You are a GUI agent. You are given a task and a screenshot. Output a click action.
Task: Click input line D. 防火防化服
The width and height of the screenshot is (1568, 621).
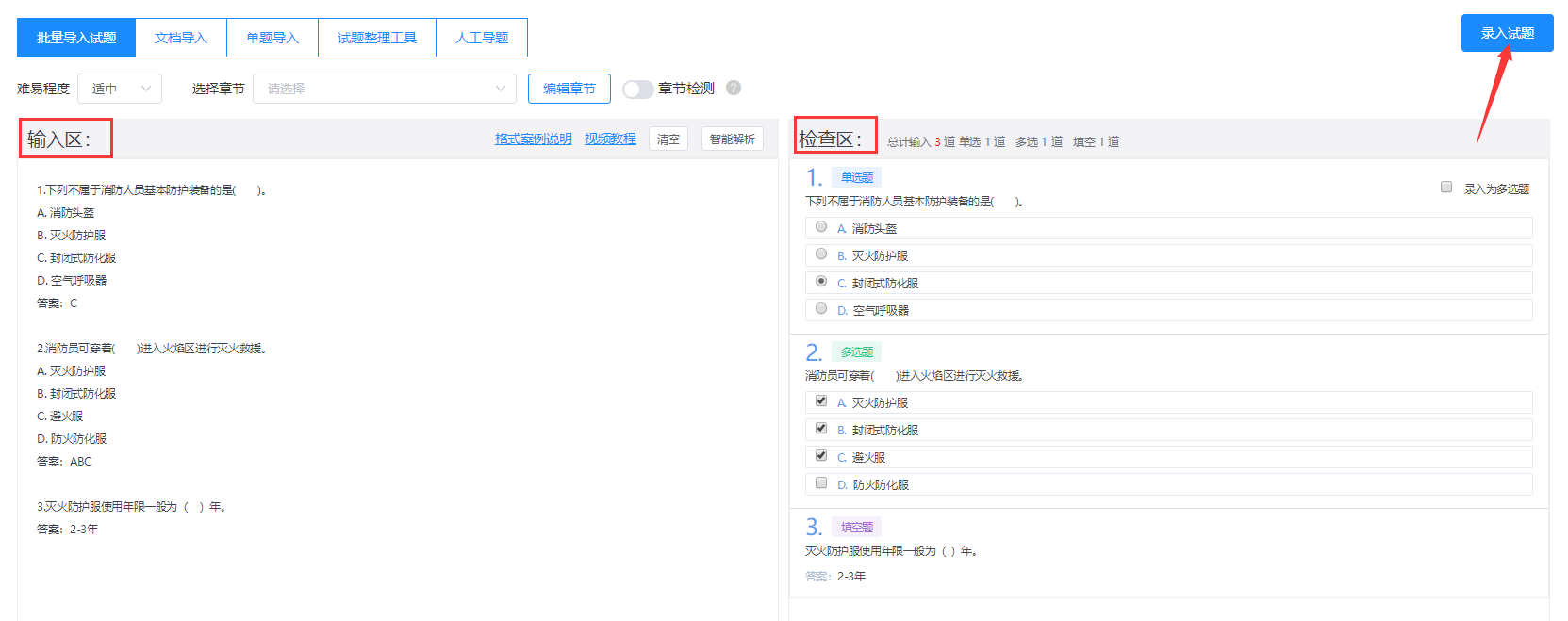click(x=72, y=439)
